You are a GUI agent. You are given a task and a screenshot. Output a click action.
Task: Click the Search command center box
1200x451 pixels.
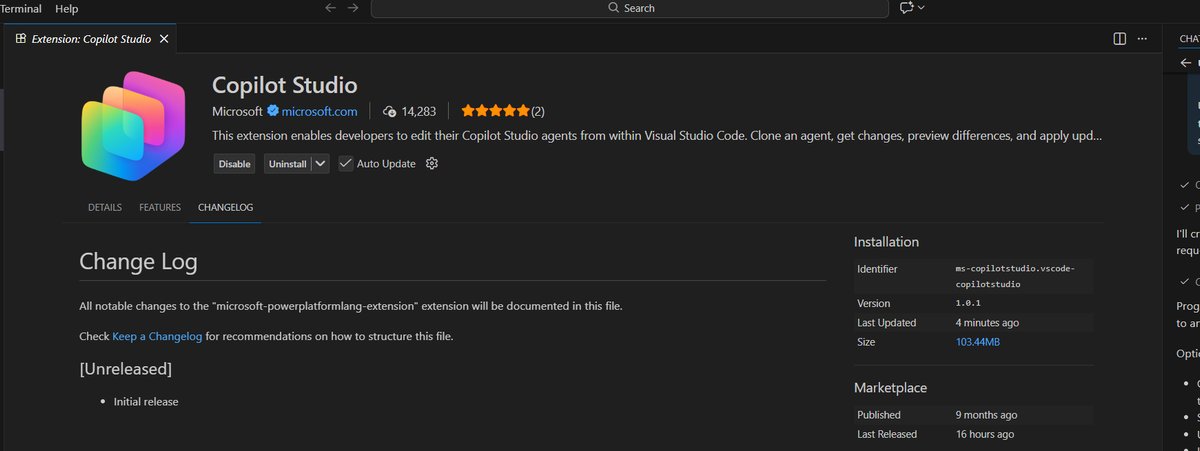click(x=630, y=8)
